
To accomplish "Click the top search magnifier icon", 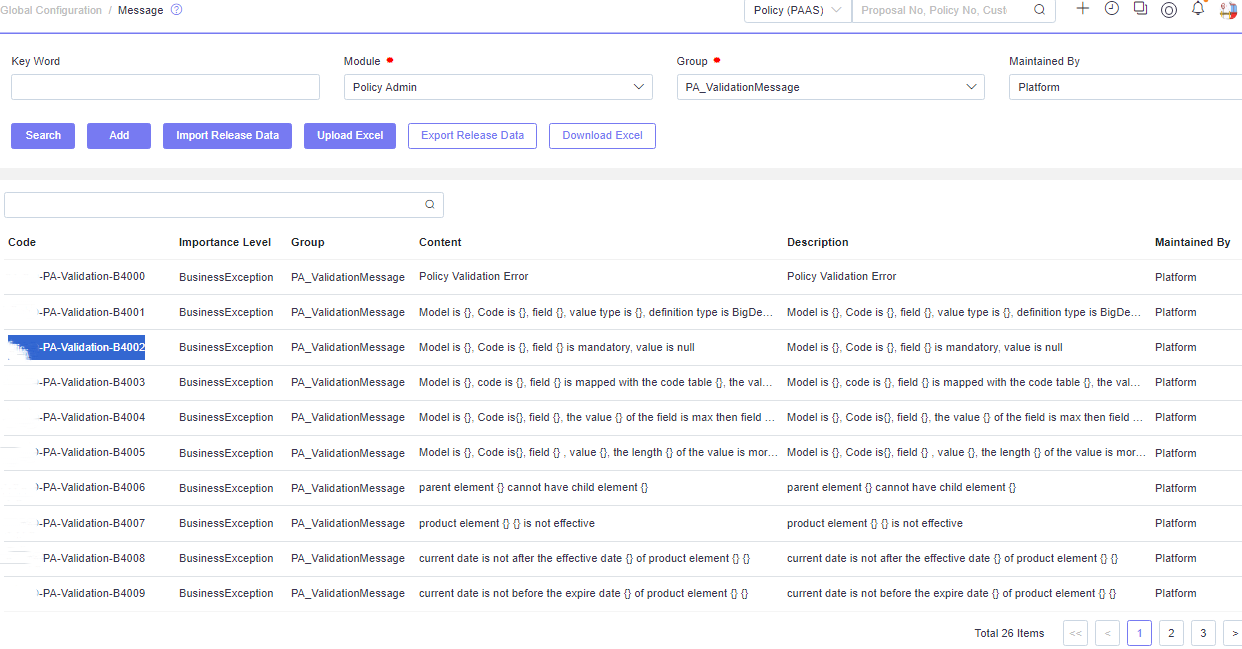I will [1039, 10].
